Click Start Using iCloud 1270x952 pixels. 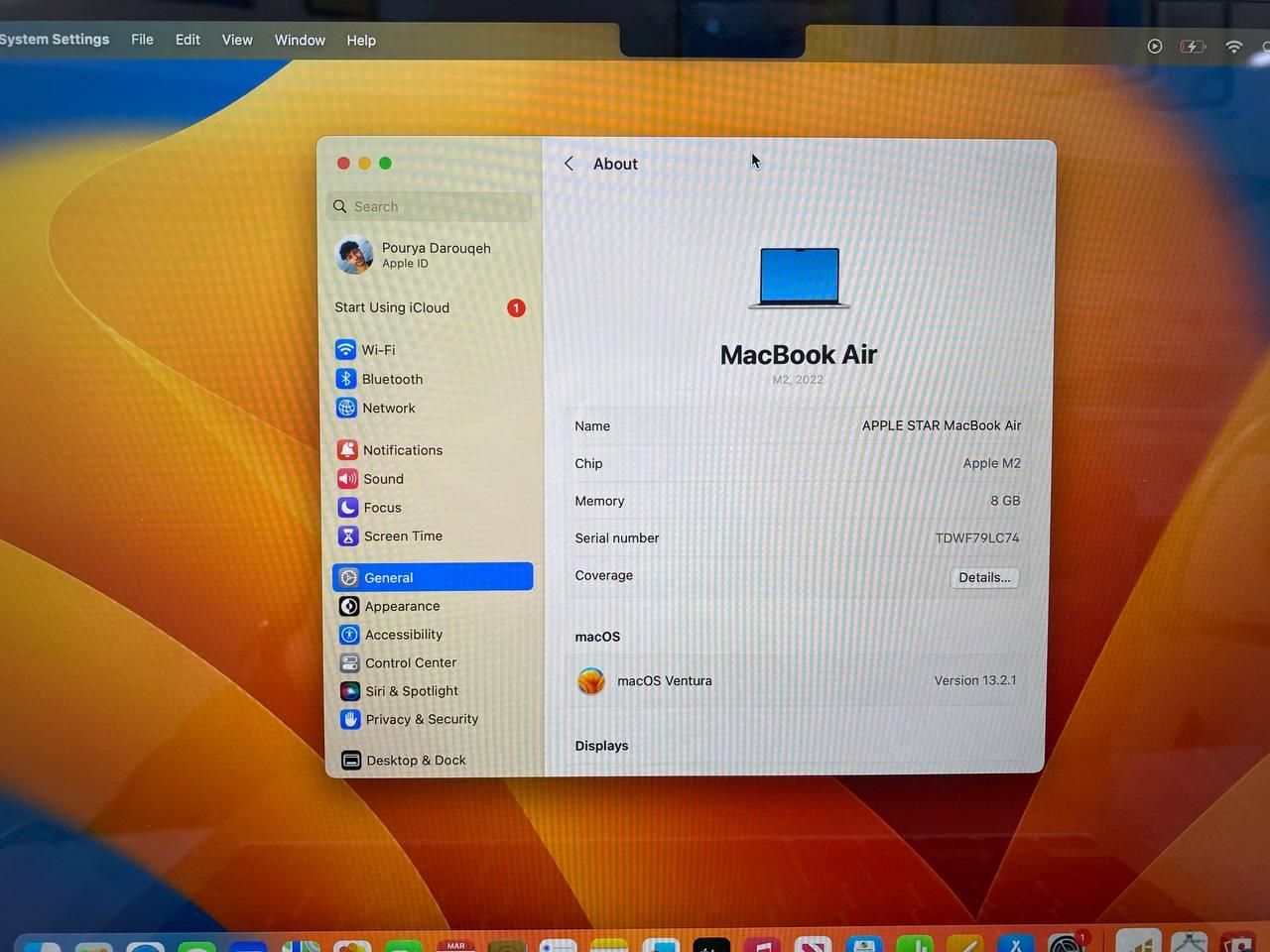(393, 307)
